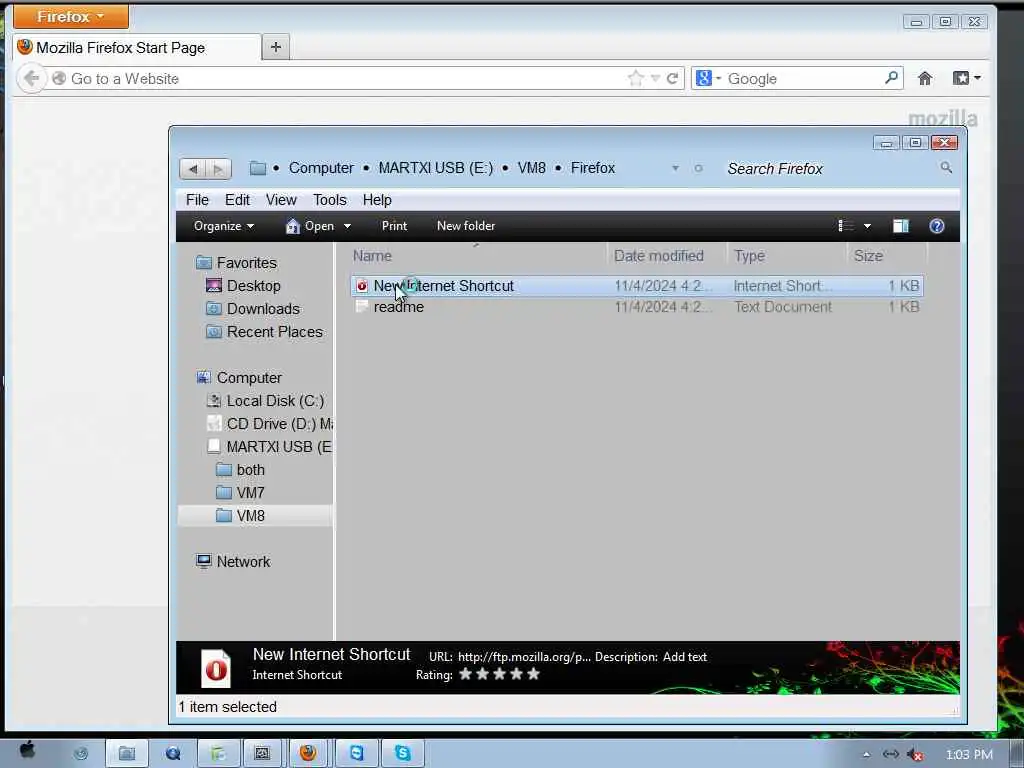Open a new tab with the plus button
This screenshot has height=768, width=1024.
click(x=276, y=47)
